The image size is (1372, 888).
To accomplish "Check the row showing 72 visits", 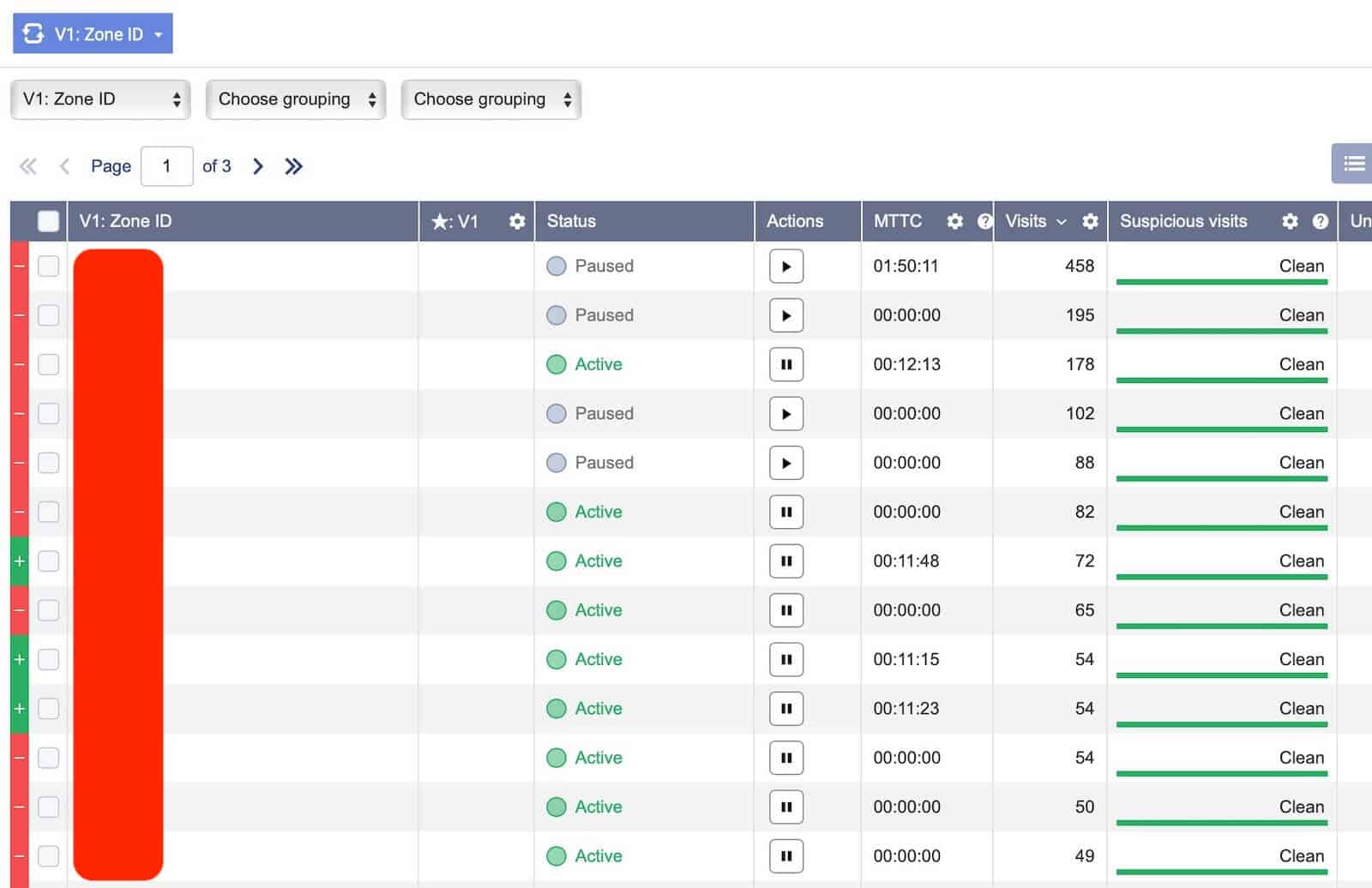I will pos(48,561).
